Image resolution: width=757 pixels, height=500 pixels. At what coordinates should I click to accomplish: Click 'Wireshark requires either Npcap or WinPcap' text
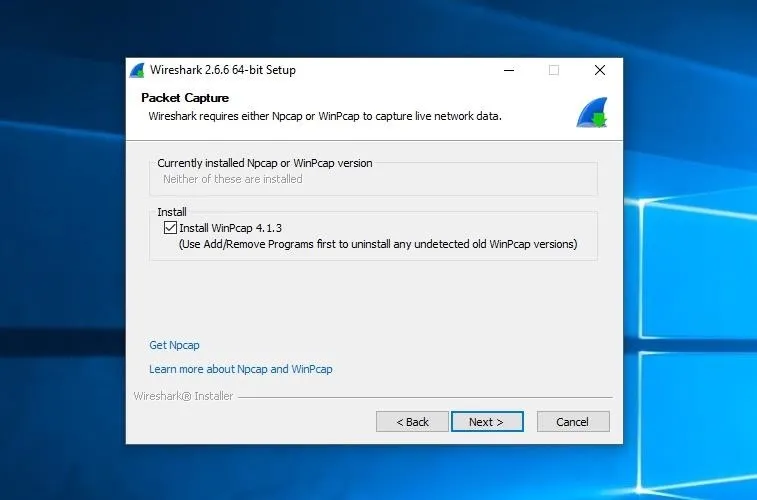pyautogui.click(x=325, y=116)
